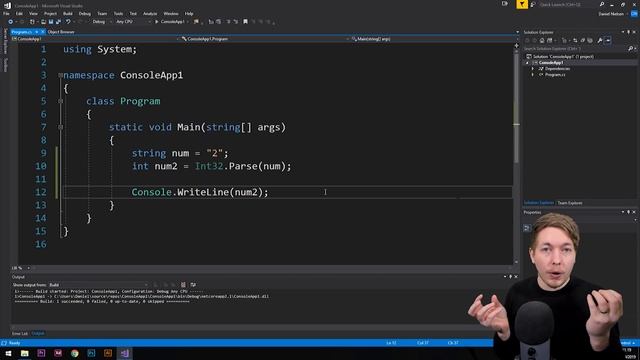Open File Explorer from the taskbar
640x360 pixels.
point(24,353)
